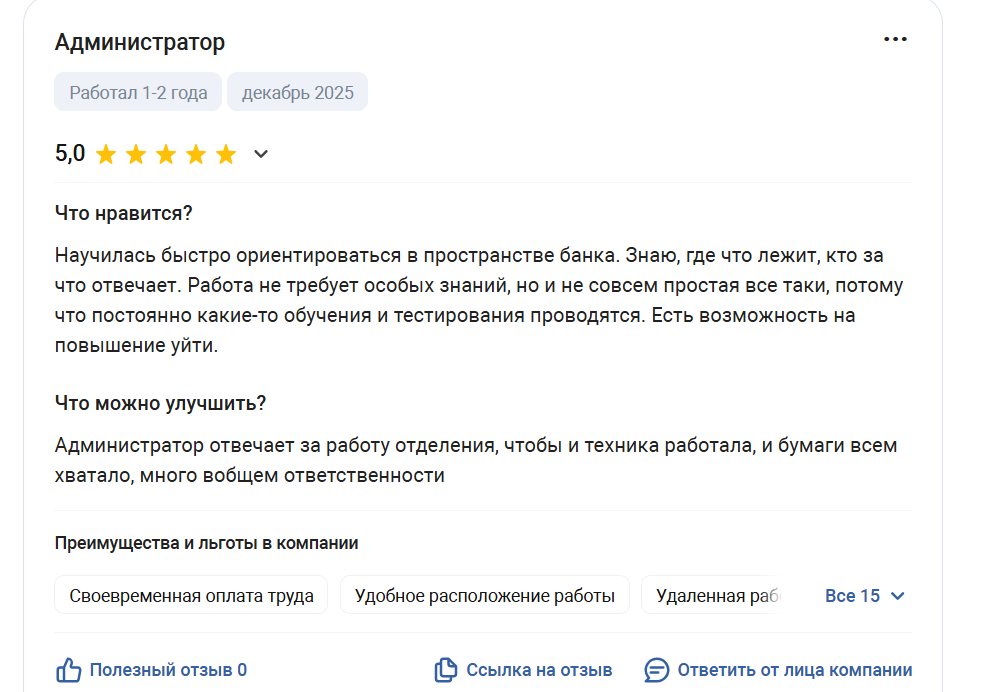
Task: Select the декабрь 2025 tag
Action: pos(298,92)
